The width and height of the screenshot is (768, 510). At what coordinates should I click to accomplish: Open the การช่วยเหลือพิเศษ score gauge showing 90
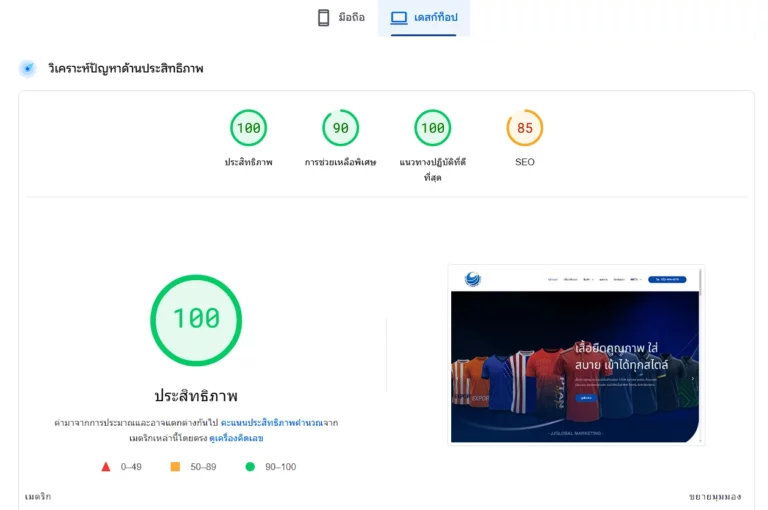(340, 128)
